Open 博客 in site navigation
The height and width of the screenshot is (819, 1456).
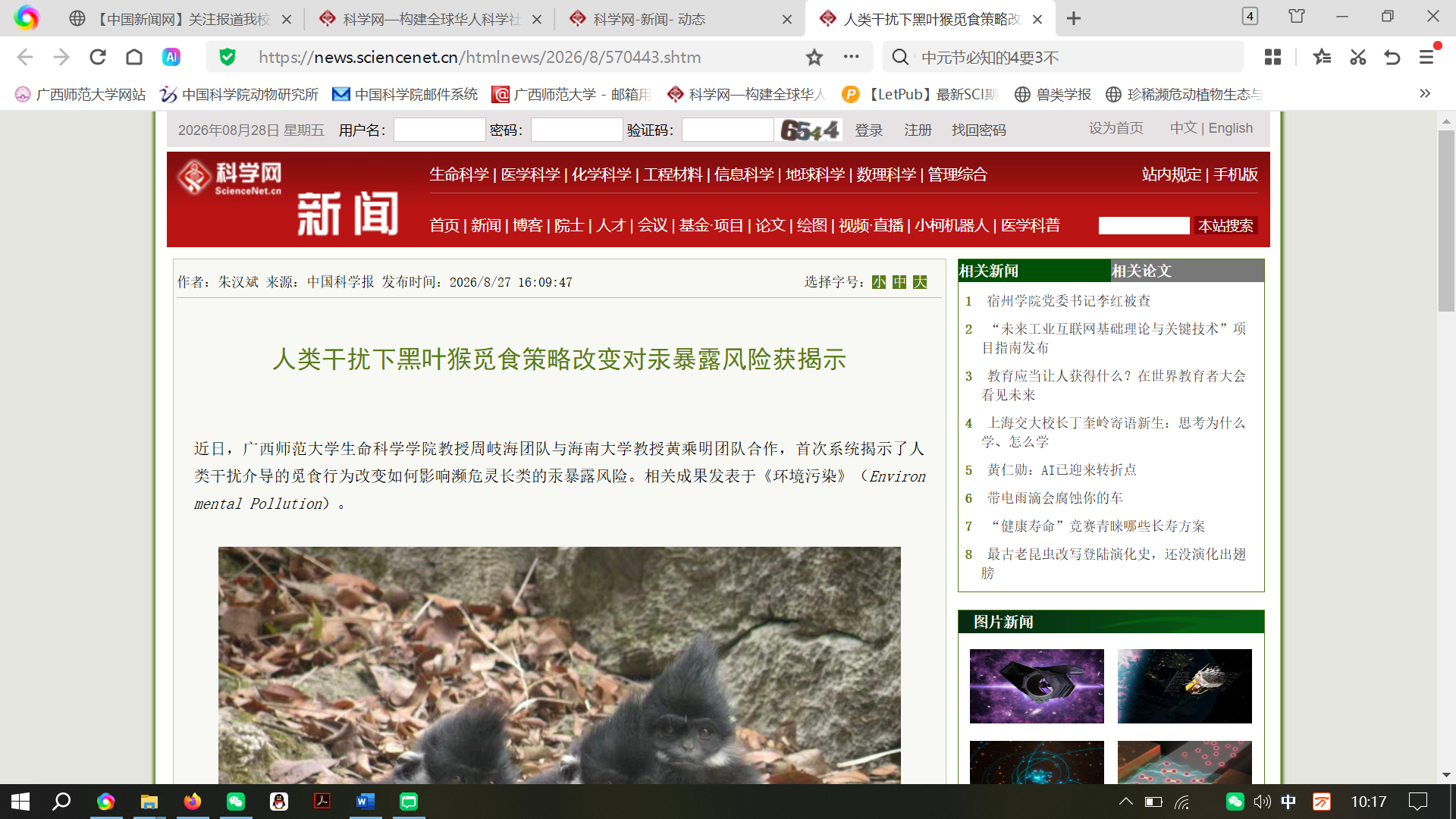[528, 225]
